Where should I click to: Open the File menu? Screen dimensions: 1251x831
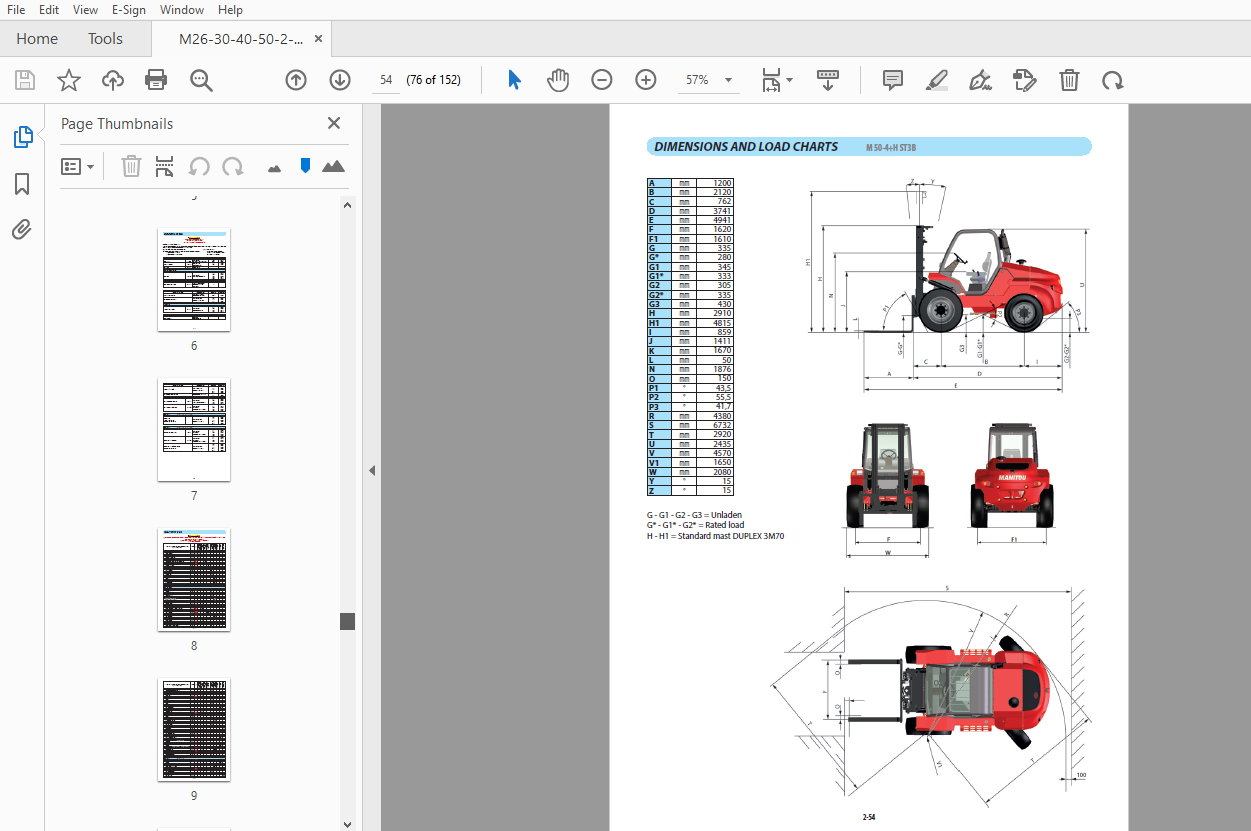click(x=16, y=10)
